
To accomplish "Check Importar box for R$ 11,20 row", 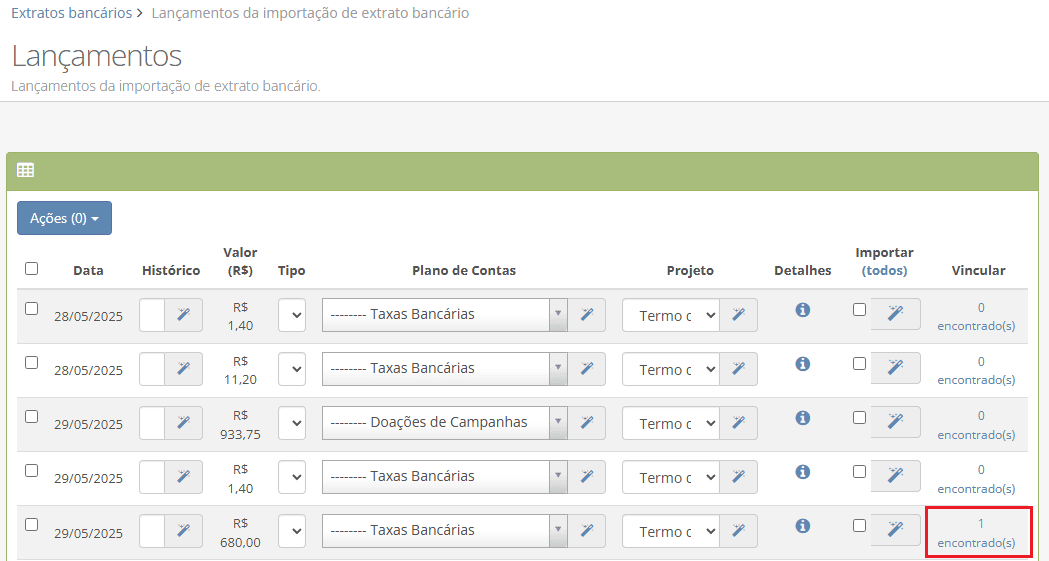I will (x=860, y=364).
